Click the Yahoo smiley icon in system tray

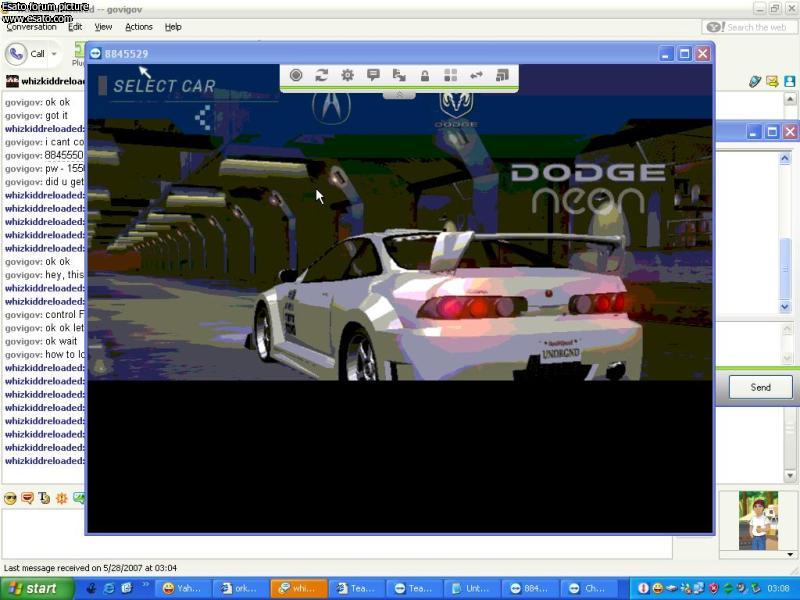click(x=658, y=588)
